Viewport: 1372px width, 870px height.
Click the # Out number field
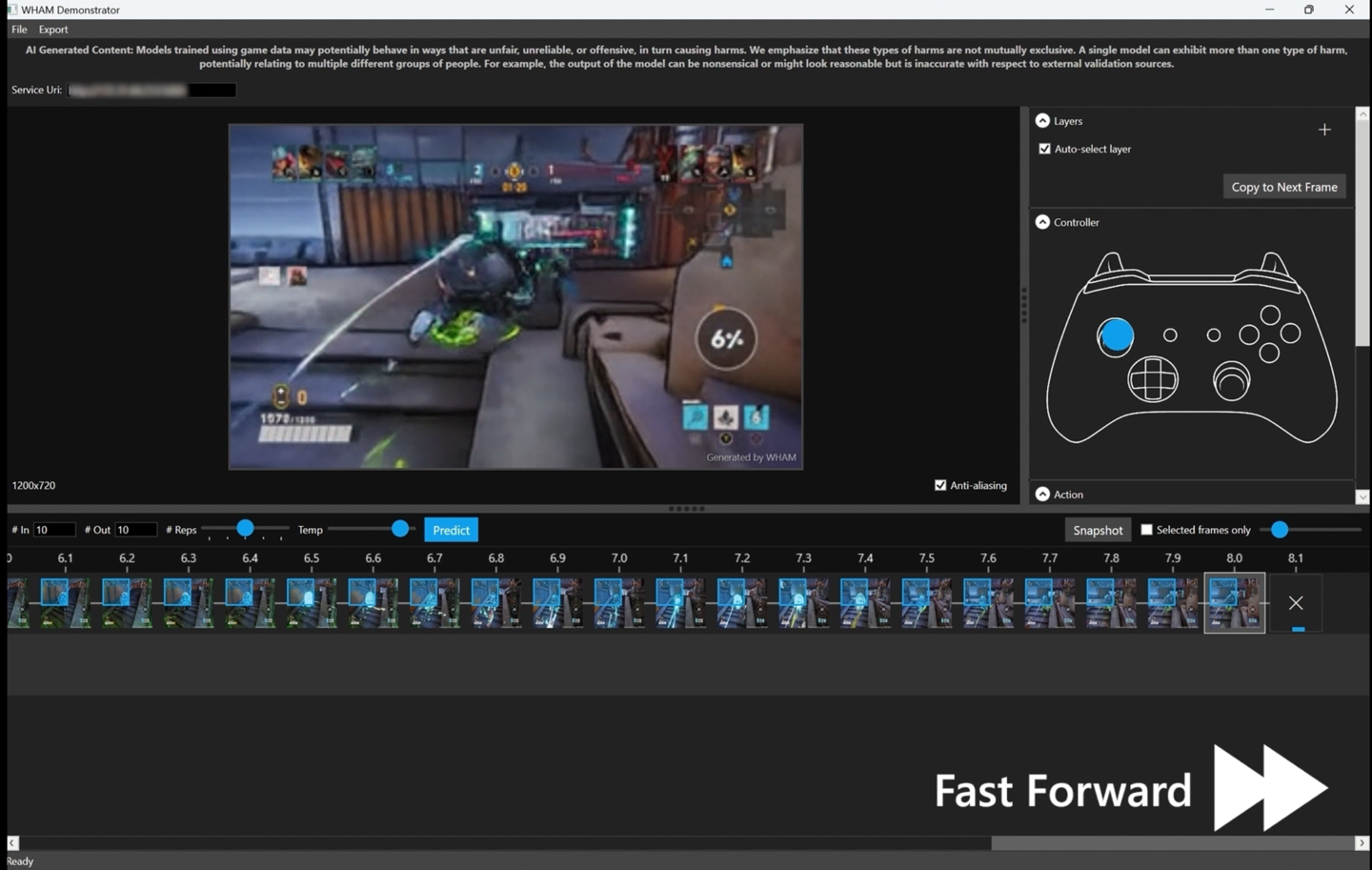pyautogui.click(x=136, y=530)
